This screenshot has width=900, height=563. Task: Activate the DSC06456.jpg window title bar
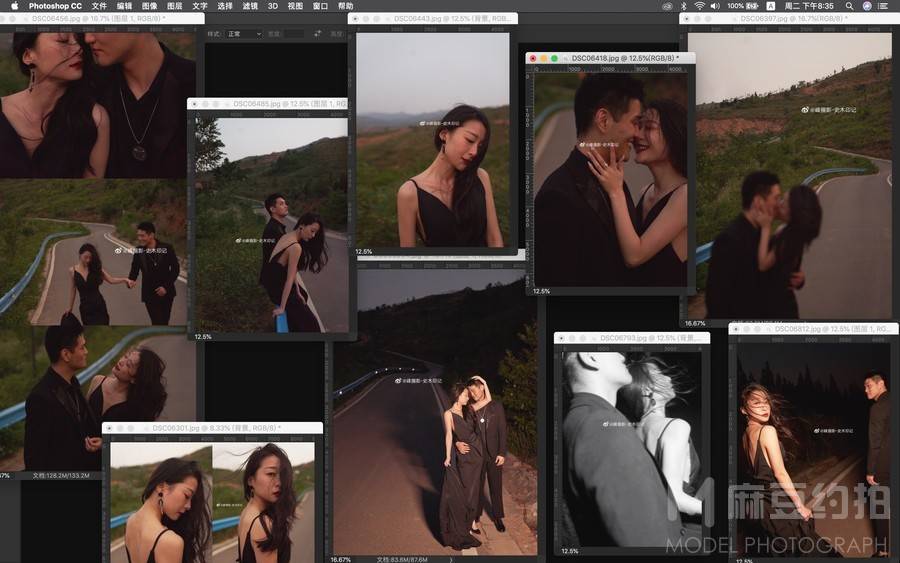[102, 18]
